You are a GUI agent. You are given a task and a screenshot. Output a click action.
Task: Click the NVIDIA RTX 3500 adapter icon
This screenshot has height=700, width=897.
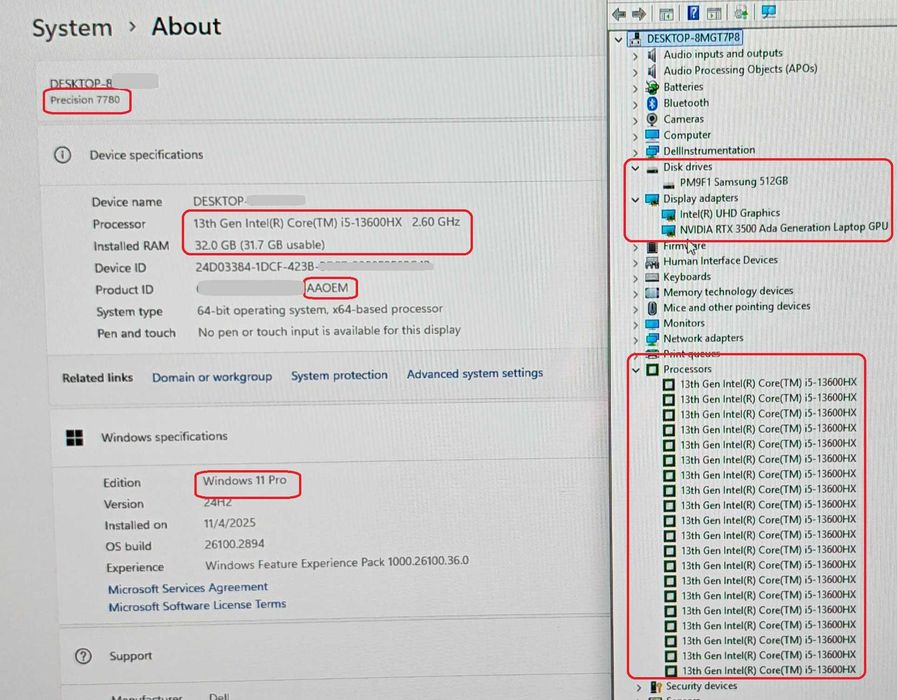coord(668,230)
